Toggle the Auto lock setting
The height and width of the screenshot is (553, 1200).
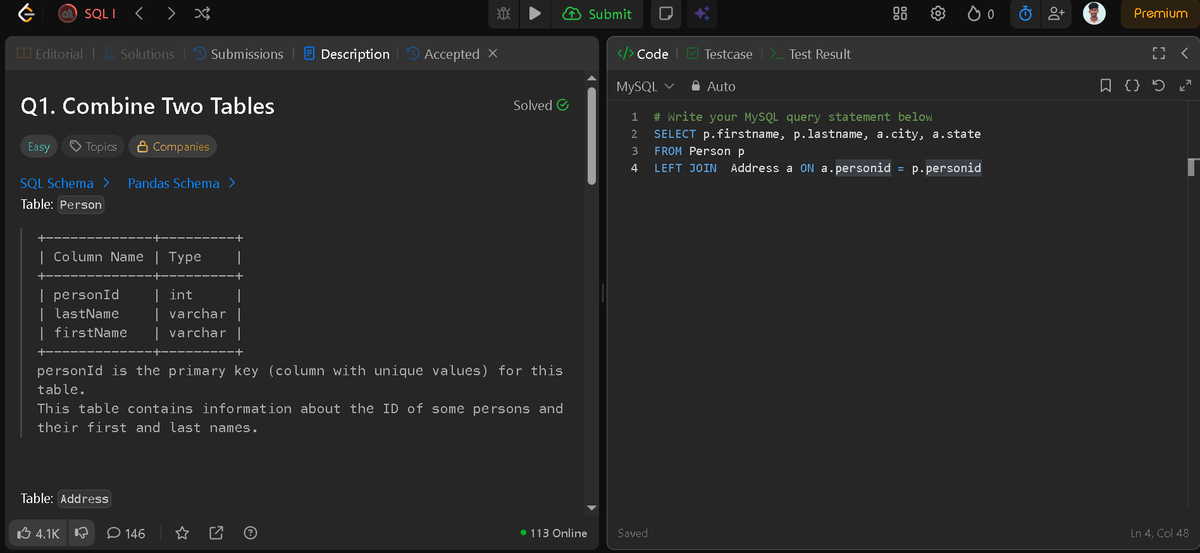714,86
